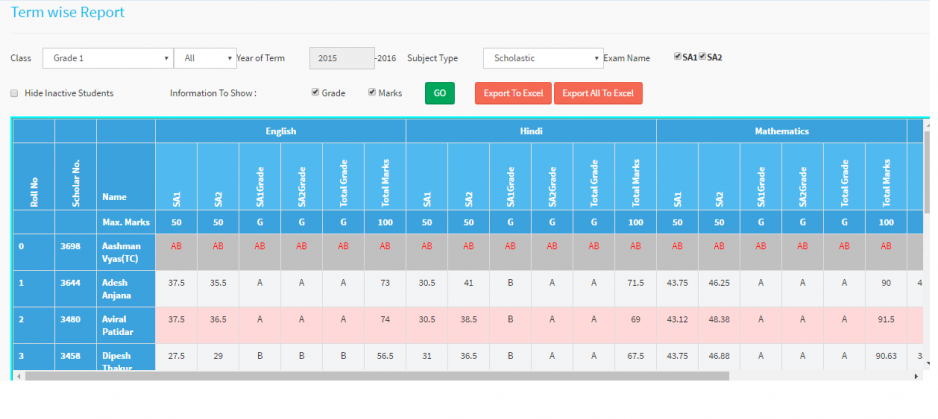Open the Subject Type Scholastic dropdown

pos(544,58)
